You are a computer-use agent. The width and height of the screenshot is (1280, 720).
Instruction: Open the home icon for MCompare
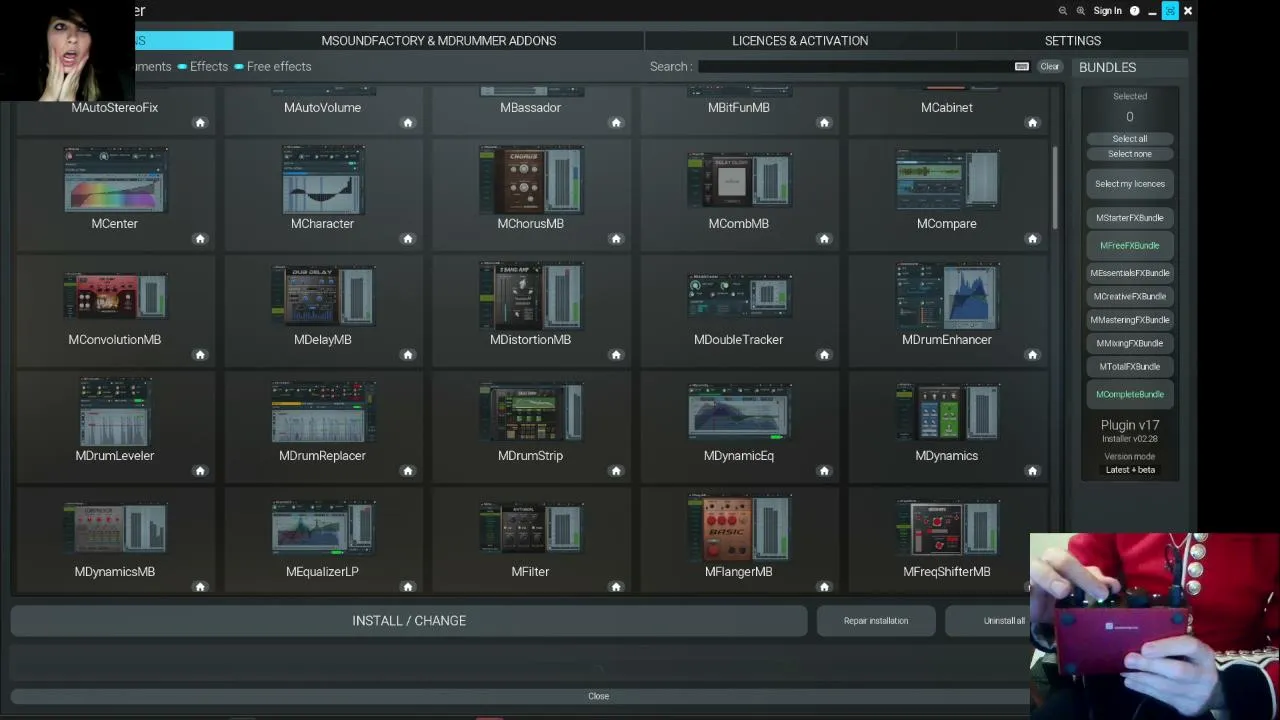click(x=1032, y=239)
